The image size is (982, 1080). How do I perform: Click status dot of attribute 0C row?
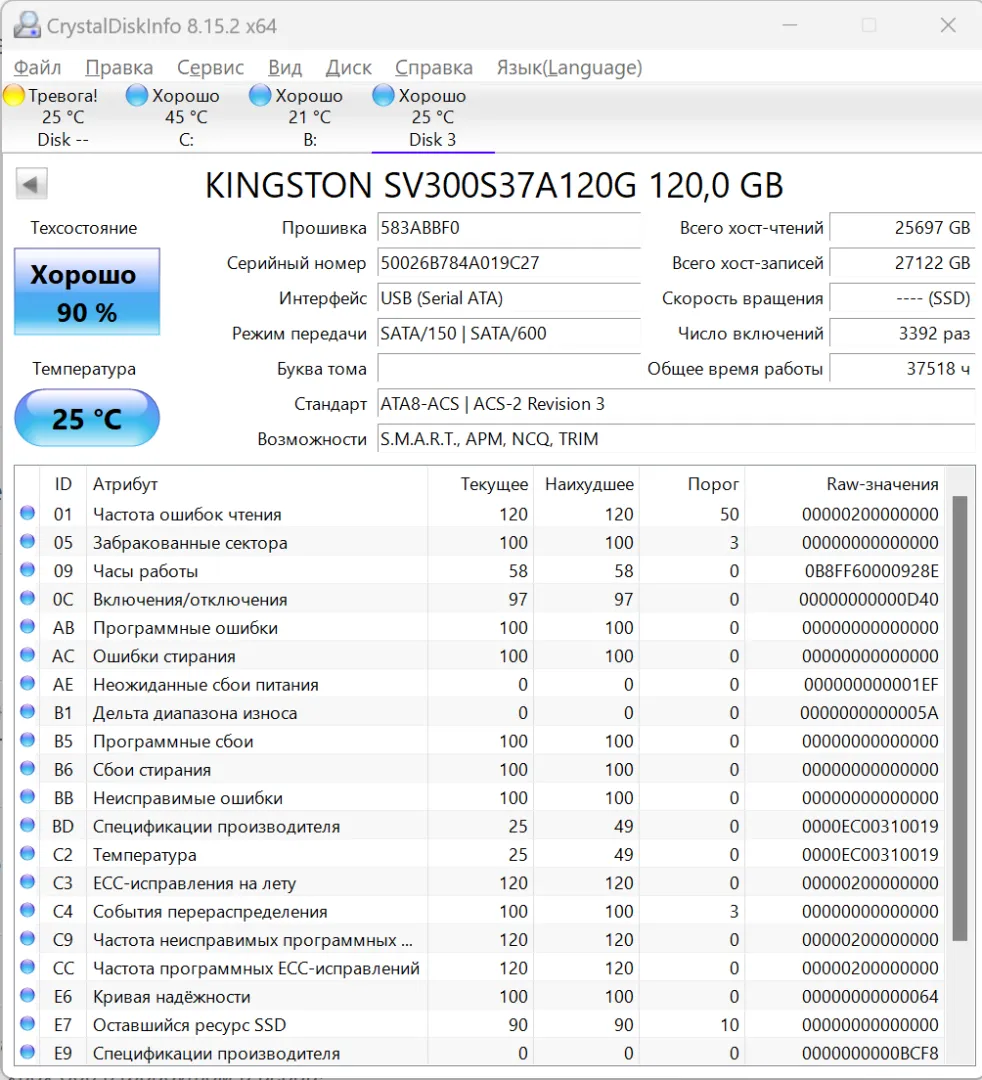(x=28, y=598)
